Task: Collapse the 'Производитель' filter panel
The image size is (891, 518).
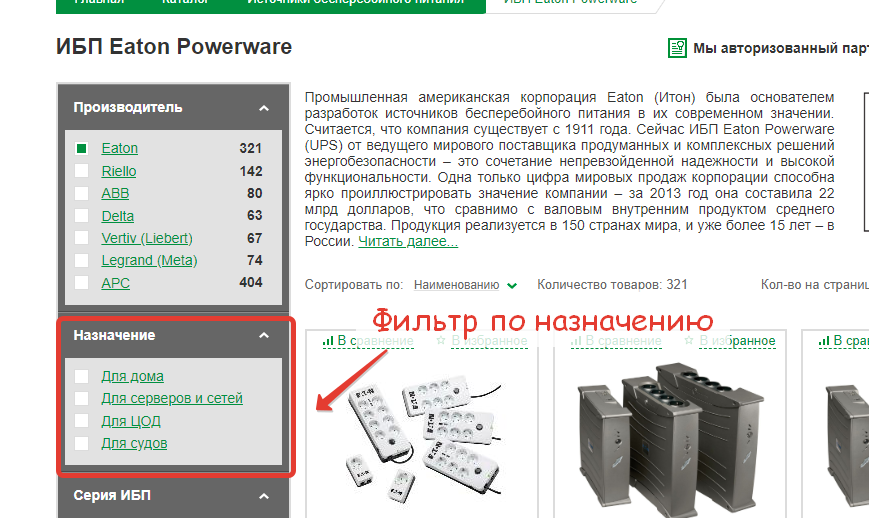Action: pyautogui.click(x=264, y=108)
